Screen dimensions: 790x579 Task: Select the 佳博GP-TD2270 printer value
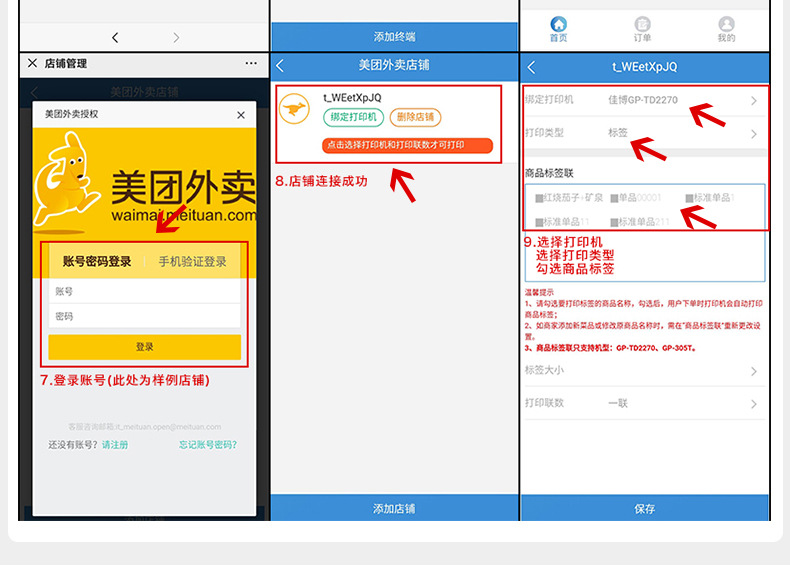click(643, 100)
